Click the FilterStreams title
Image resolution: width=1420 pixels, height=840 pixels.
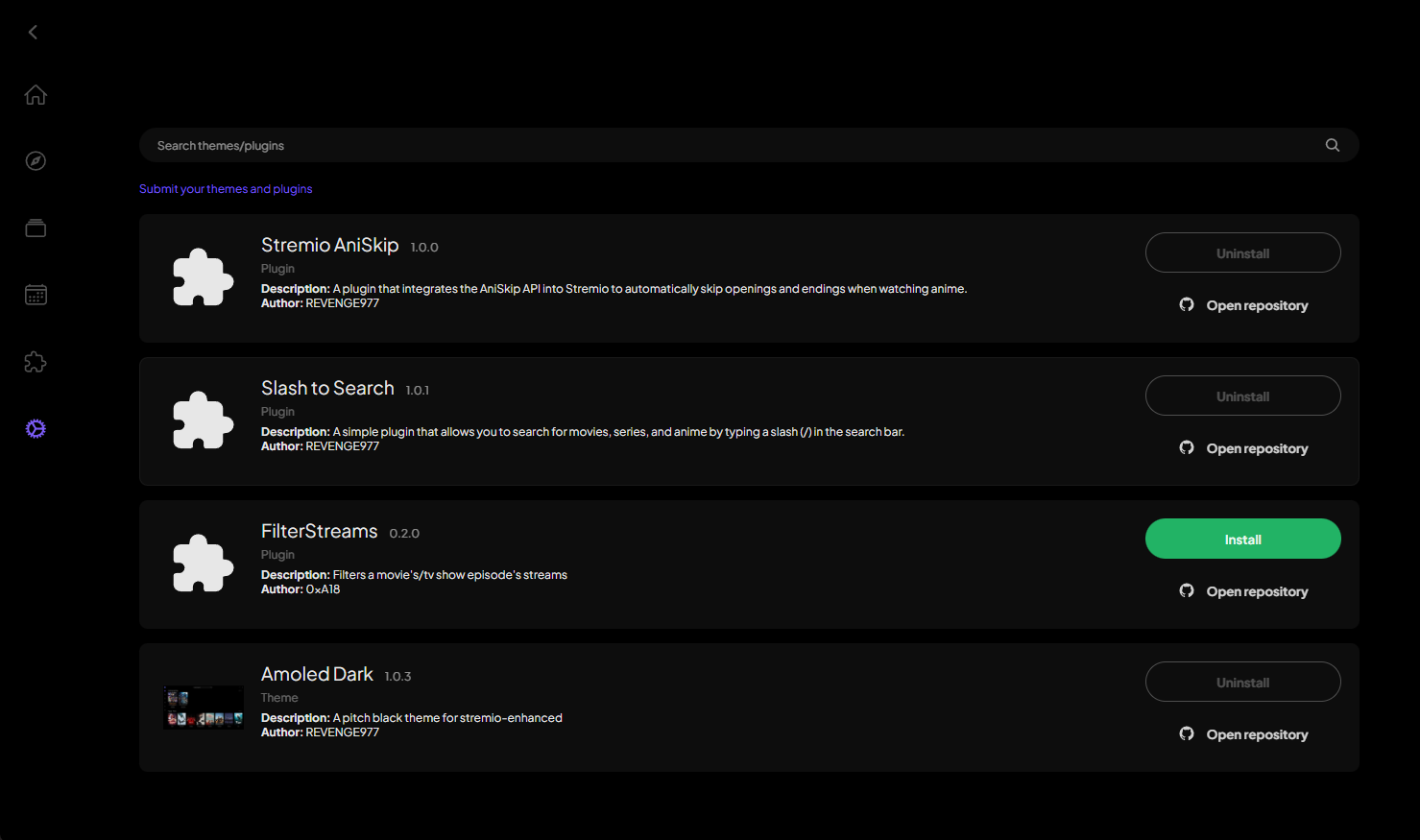point(319,531)
